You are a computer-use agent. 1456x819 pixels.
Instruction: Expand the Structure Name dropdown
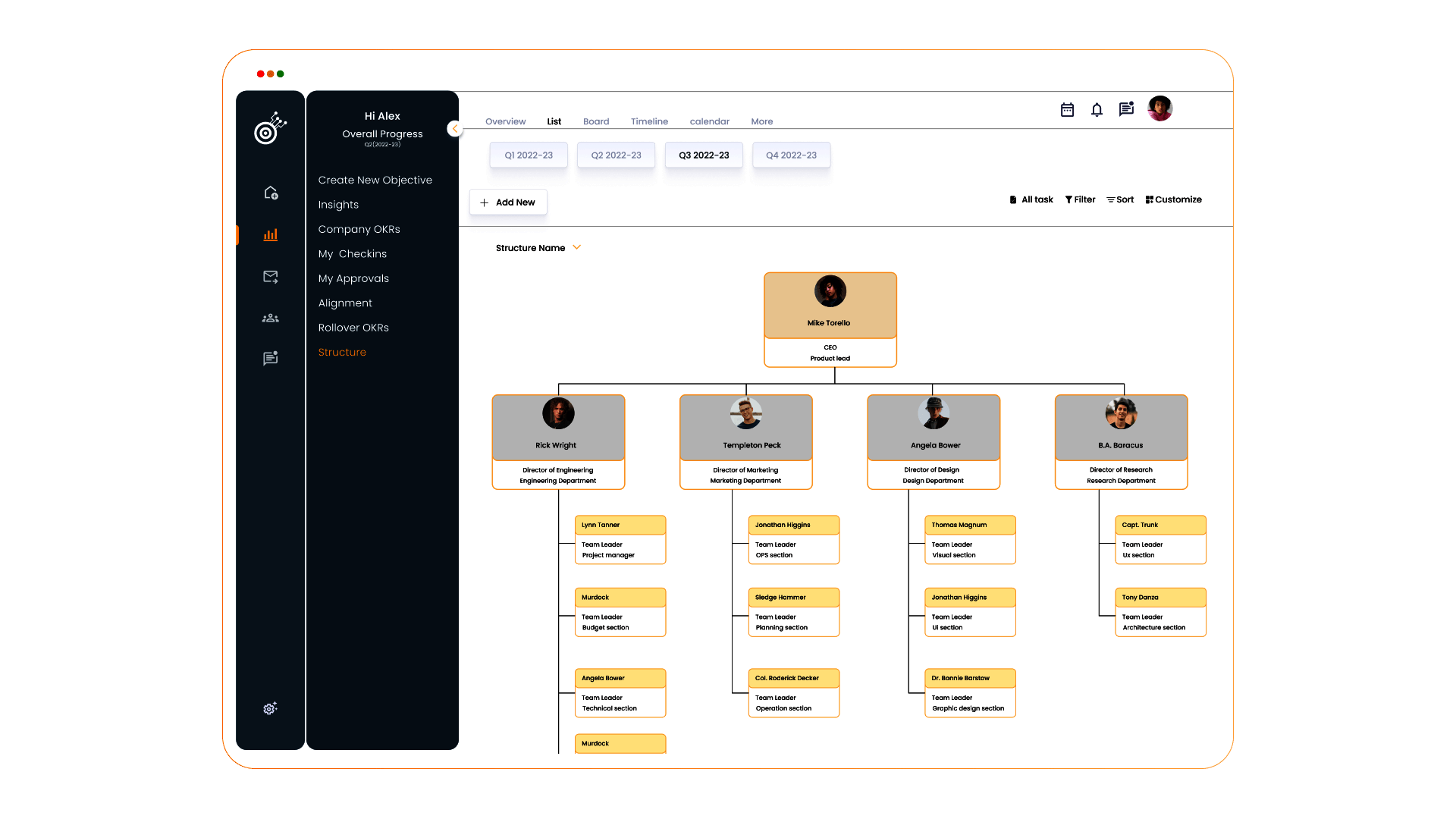pyautogui.click(x=576, y=248)
